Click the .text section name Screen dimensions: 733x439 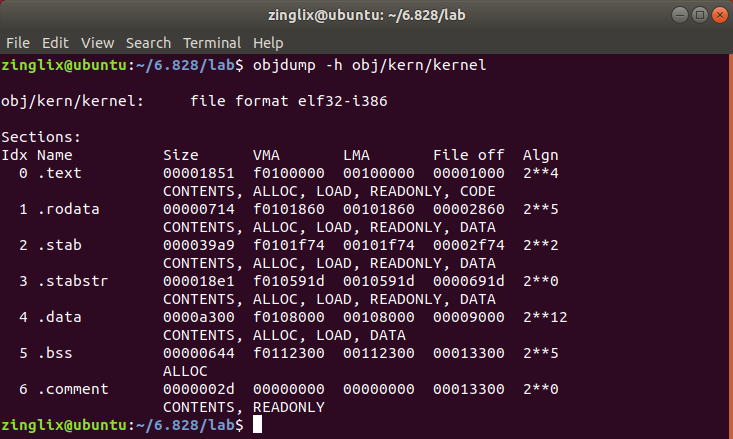60,173
